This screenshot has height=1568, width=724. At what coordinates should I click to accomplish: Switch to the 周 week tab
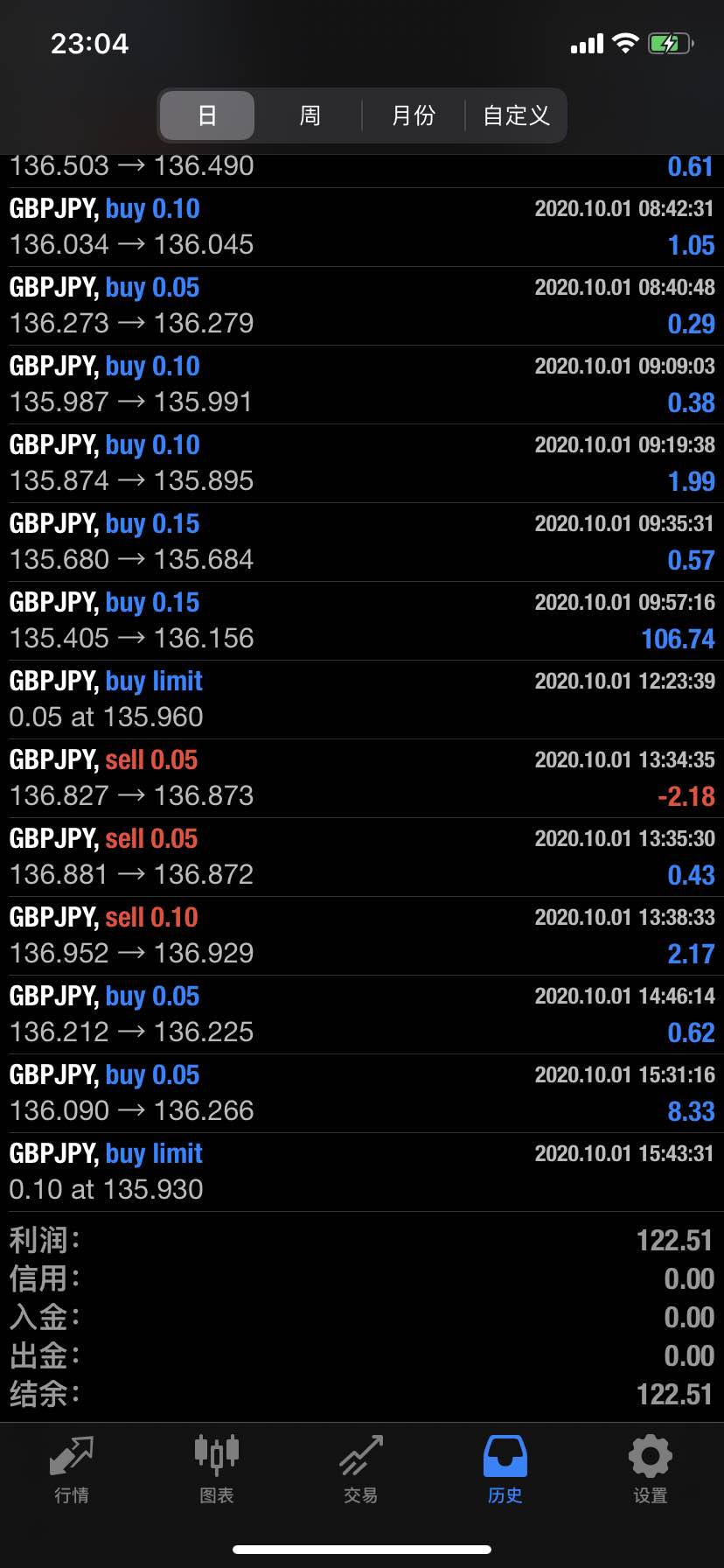click(310, 115)
